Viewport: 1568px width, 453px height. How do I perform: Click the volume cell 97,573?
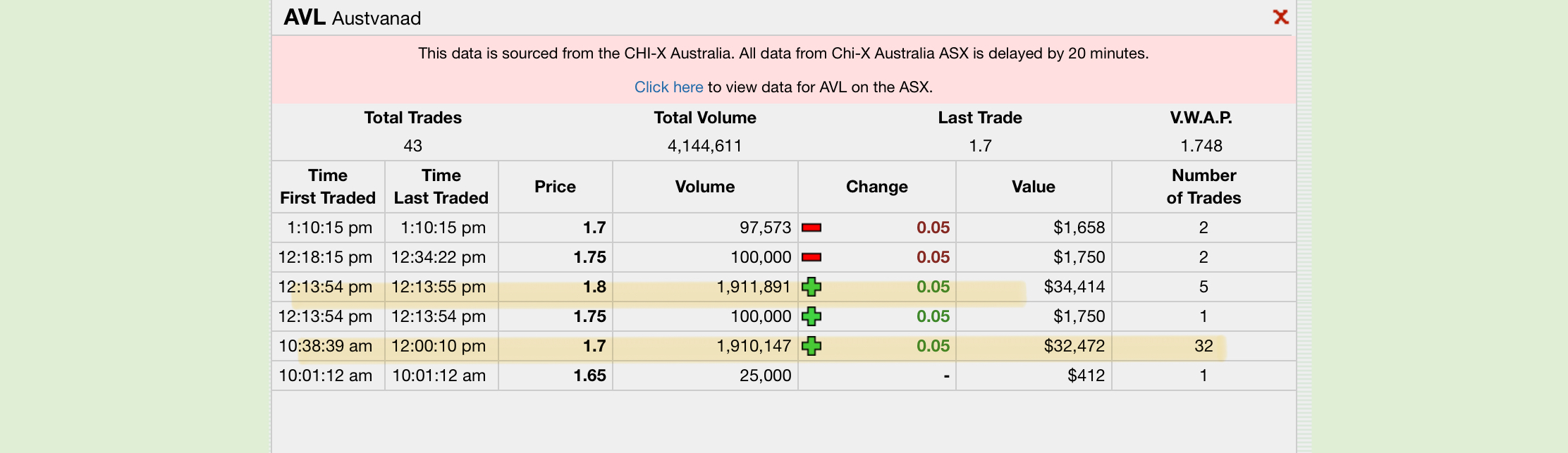(x=766, y=228)
